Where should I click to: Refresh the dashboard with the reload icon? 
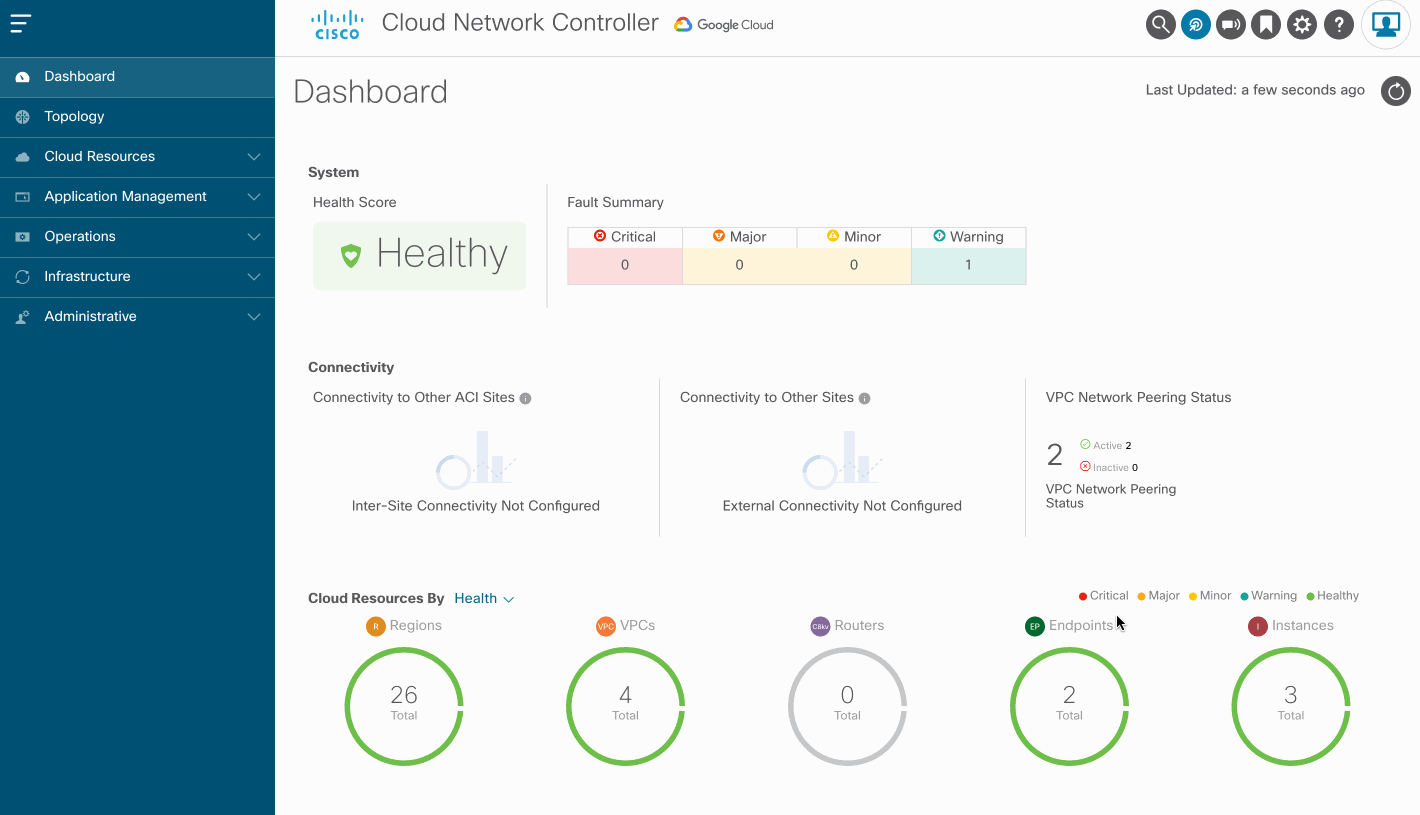1395,92
